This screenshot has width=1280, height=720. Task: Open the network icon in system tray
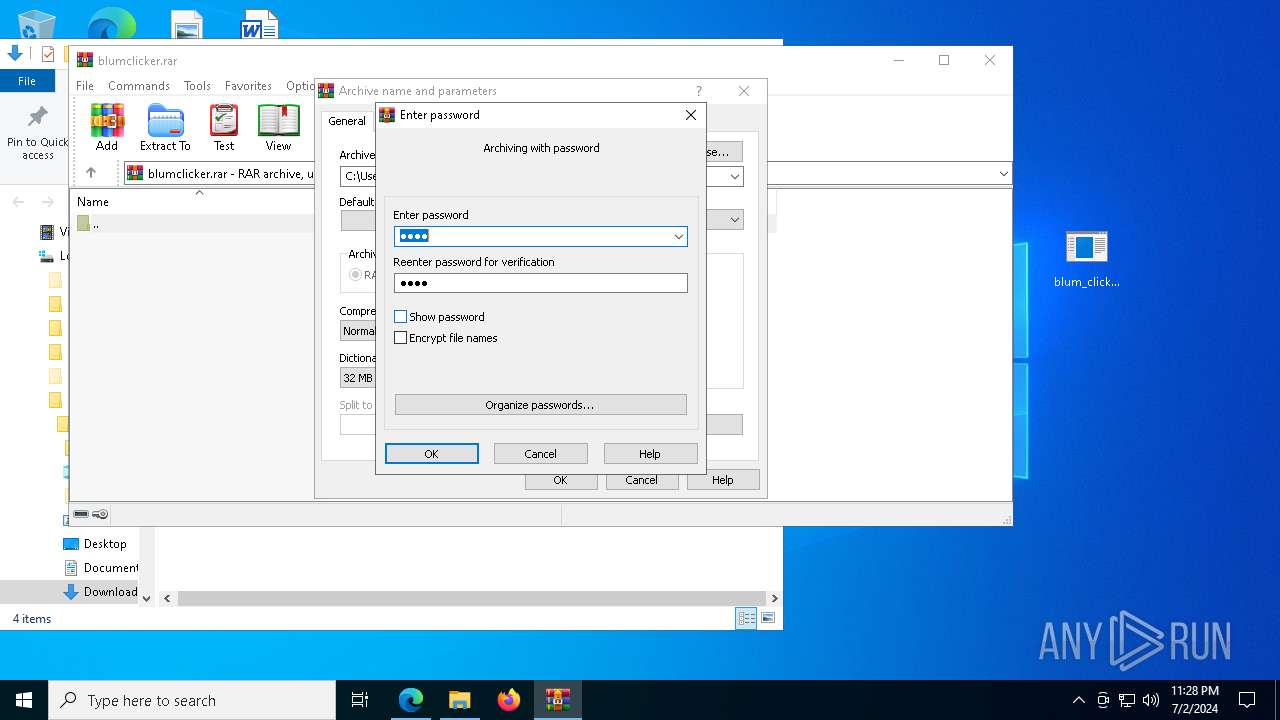tap(1127, 700)
